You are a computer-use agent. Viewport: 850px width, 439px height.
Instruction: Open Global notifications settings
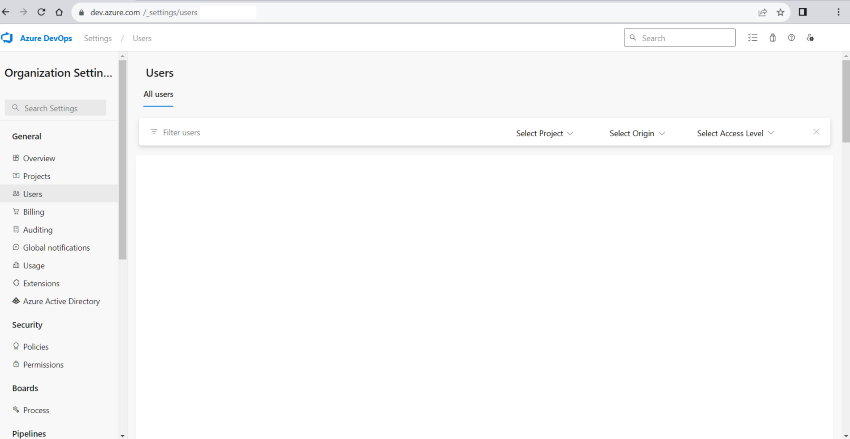point(56,248)
